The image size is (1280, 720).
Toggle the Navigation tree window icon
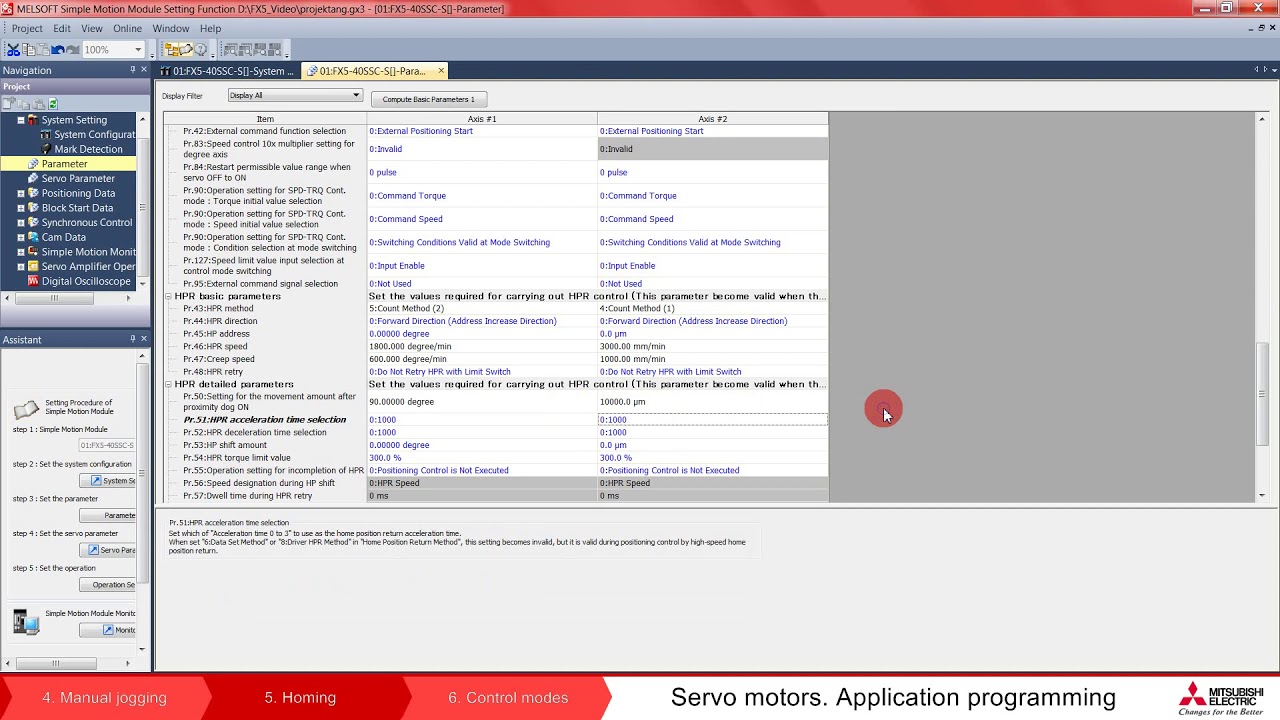click(x=172, y=49)
